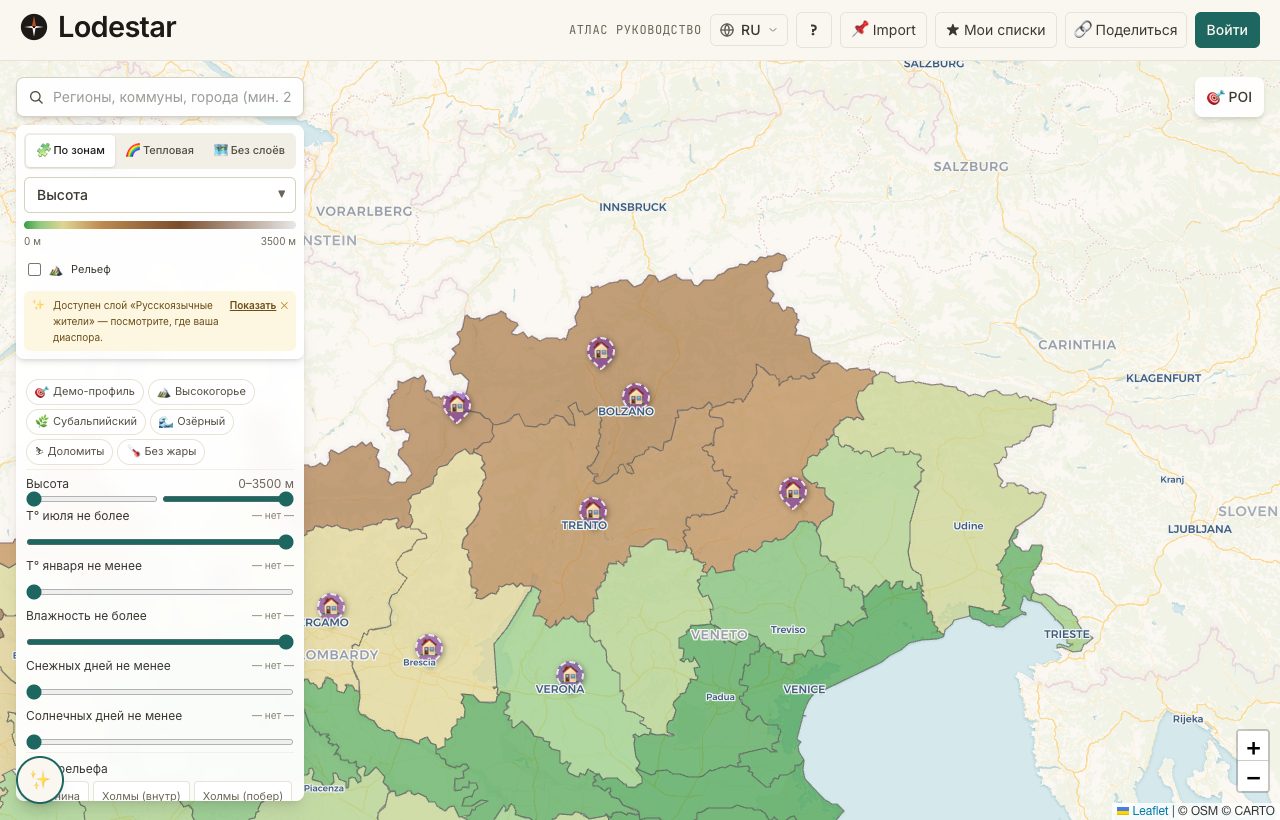Image resolution: width=1280 pixels, height=820 pixels.
Task: Apply the Демо-профиль preset chip
Action: [x=85, y=392]
